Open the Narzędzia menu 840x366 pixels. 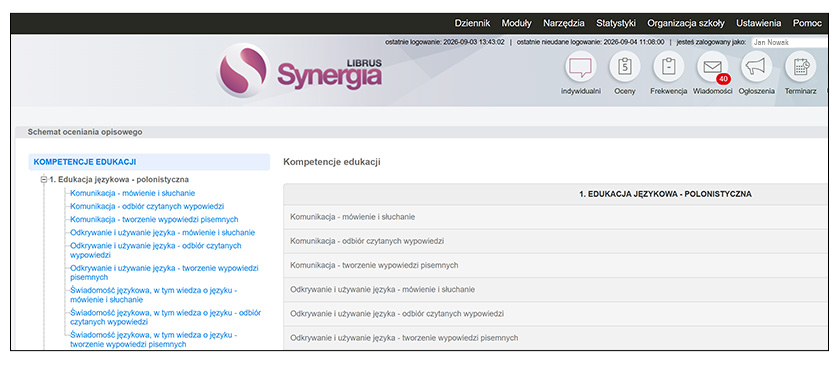pos(564,24)
